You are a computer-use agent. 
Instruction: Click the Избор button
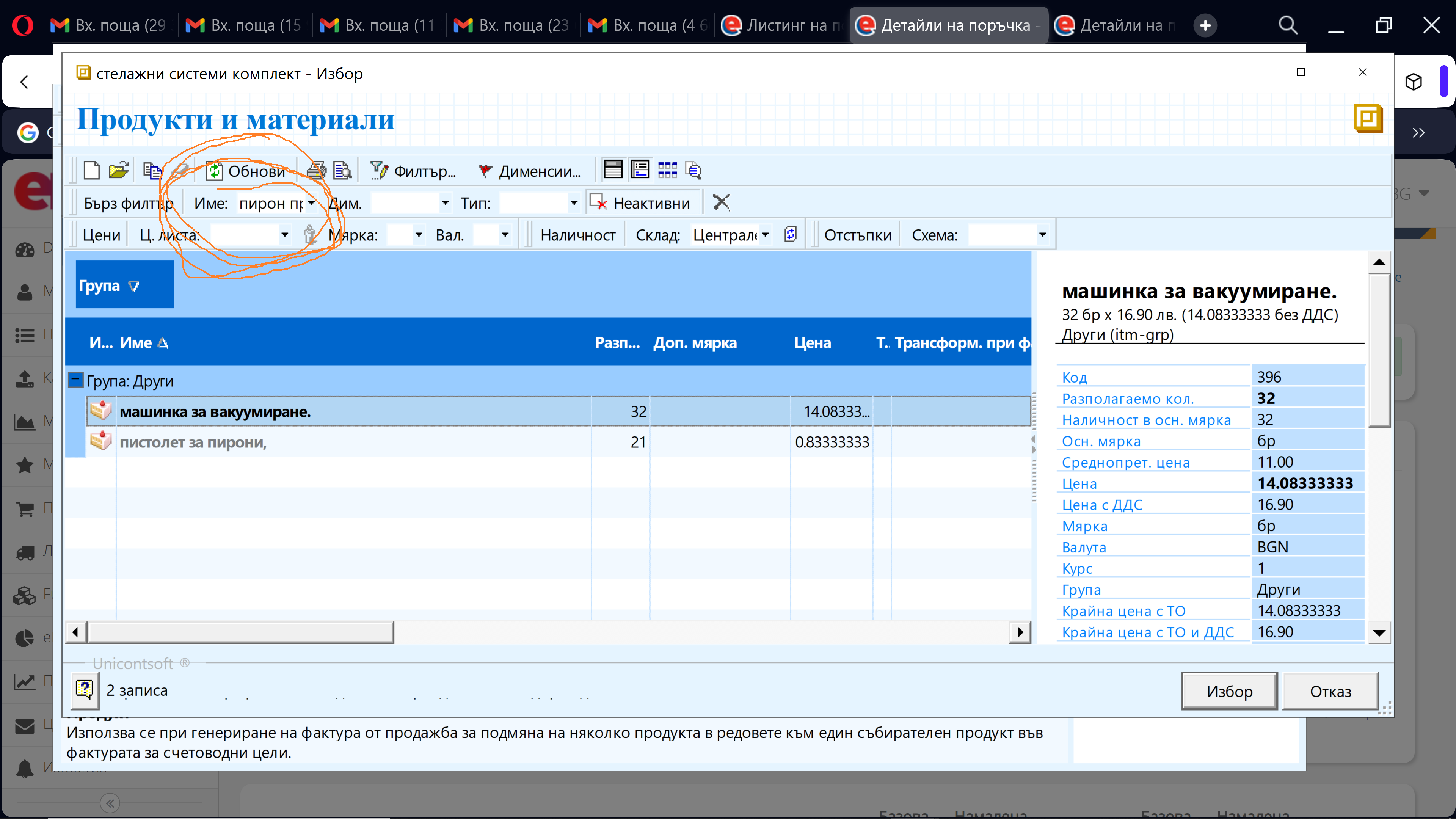pyautogui.click(x=1229, y=691)
